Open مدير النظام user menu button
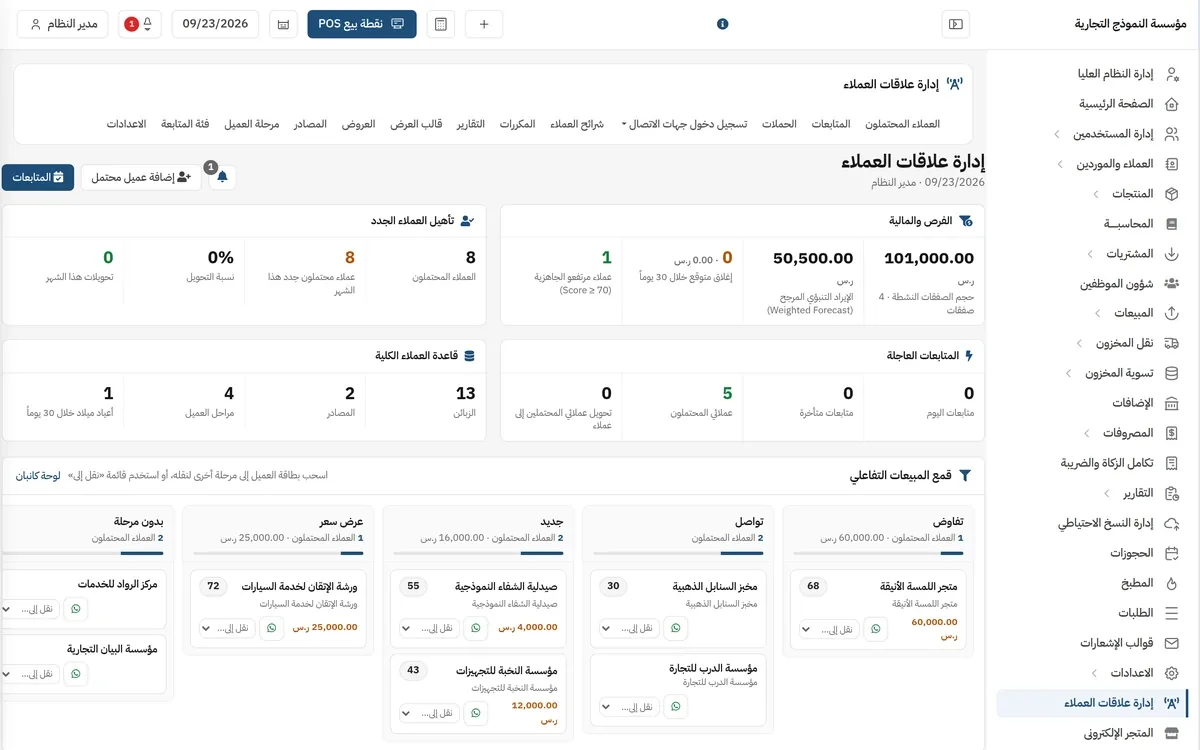Viewport: 1200px width, 750px height. 63,24
